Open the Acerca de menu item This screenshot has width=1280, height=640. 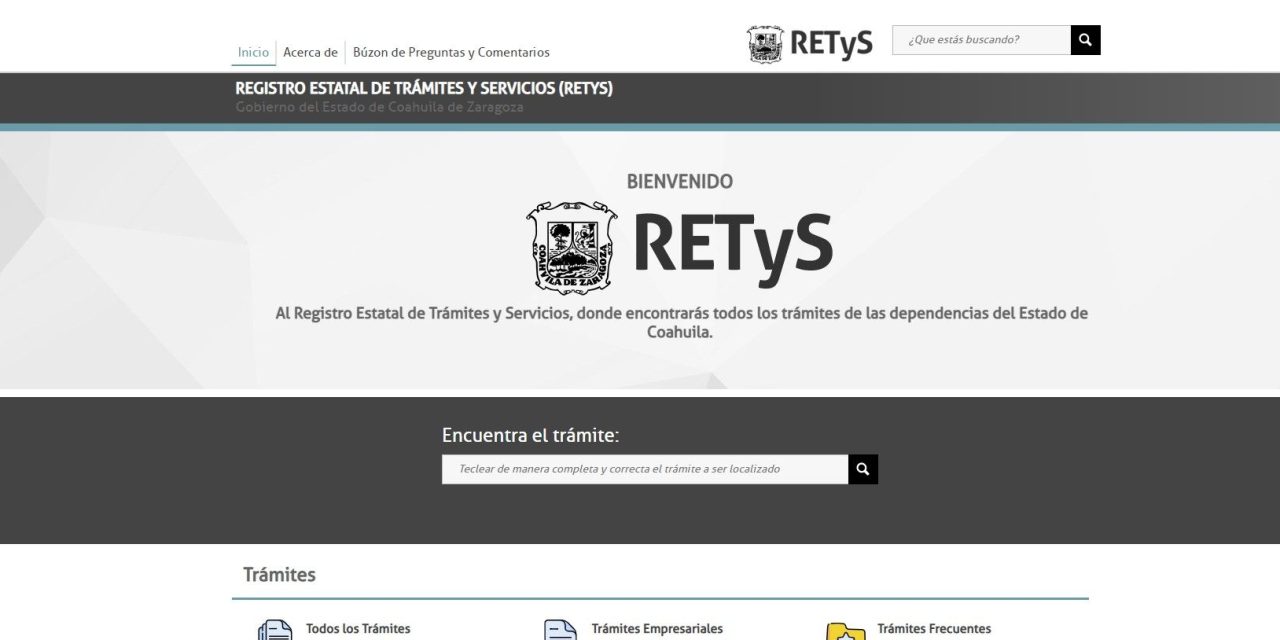pyautogui.click(x=310, y=52)
